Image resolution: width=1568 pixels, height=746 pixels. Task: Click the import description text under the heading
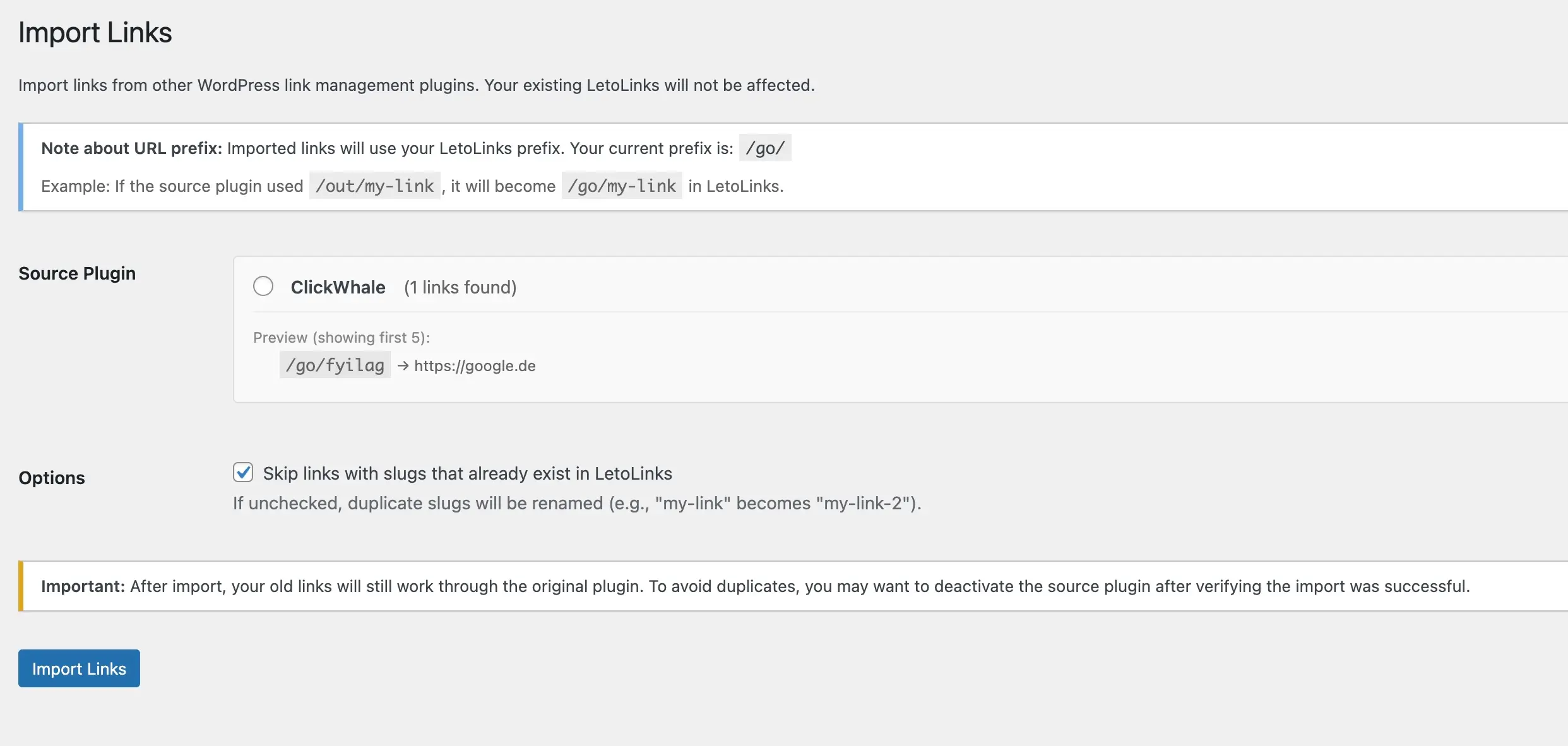tap(417, 85)
